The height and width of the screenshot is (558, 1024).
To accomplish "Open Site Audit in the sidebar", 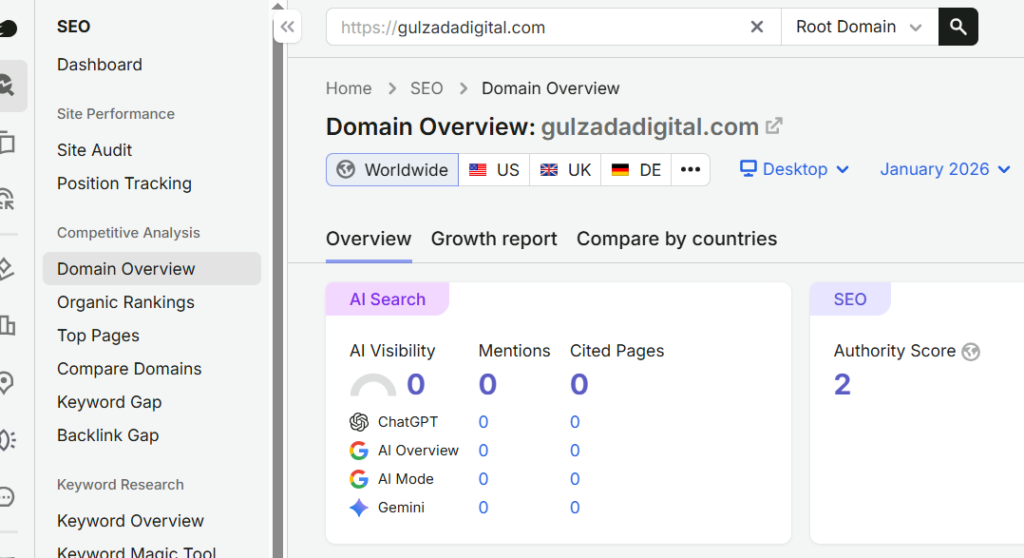I will tap(94, 150).
